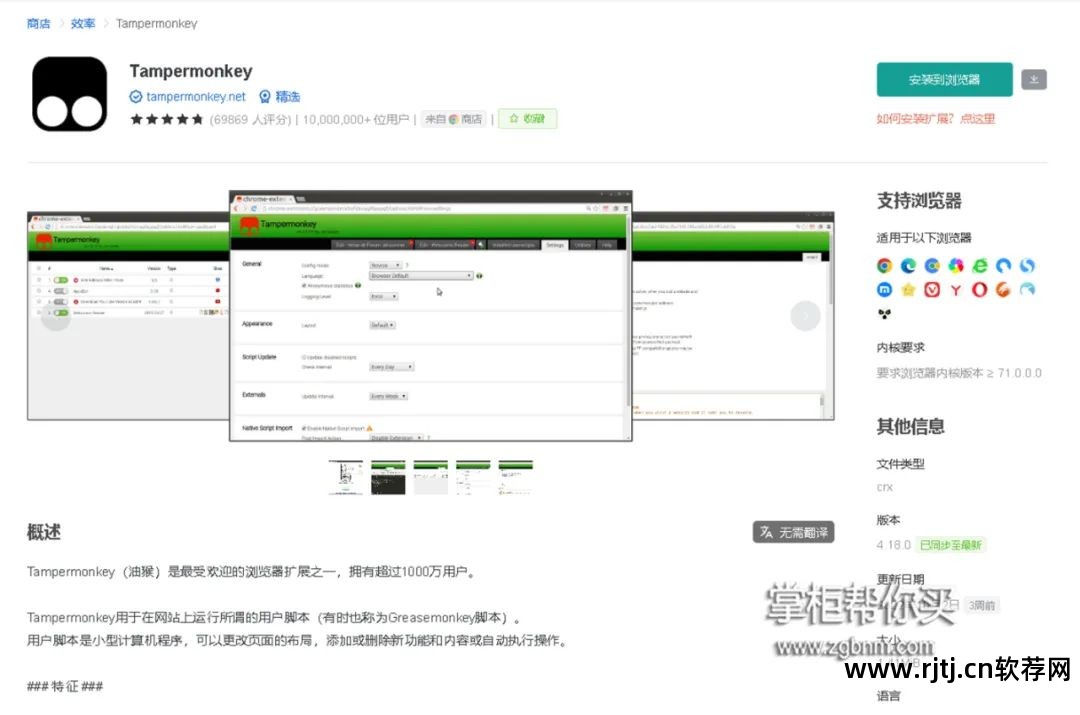Click the Tampermonkey extension title
This screenshot has height=715, width=1080.
pos(191,72)
